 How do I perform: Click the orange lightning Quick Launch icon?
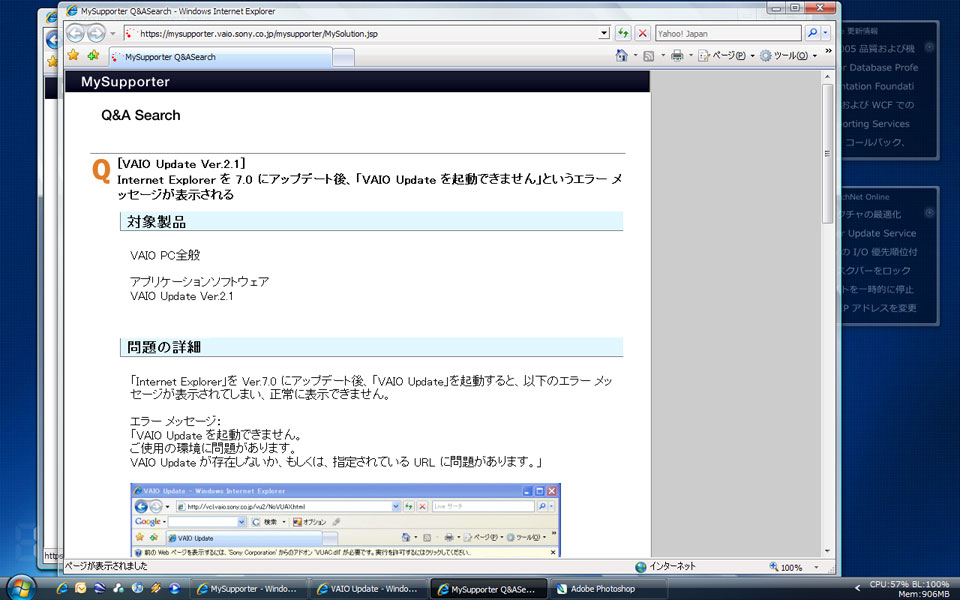point(156,588)
